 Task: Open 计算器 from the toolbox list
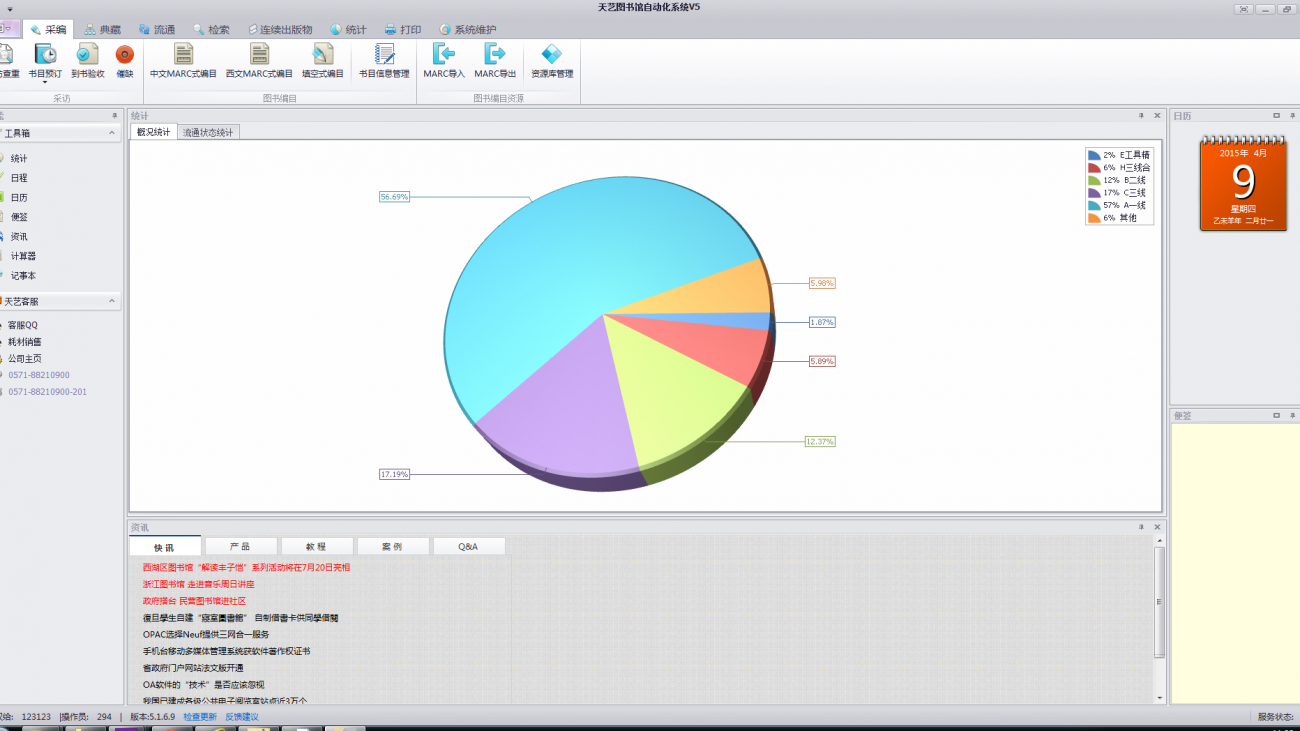pyautogui.click(x=23, y=256)
